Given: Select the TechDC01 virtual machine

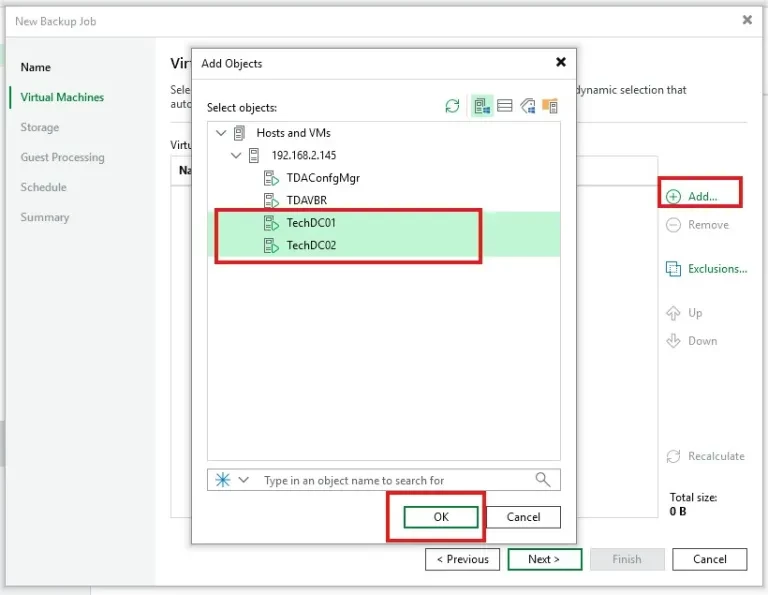Looking at the screenshot, I should click(311, 223).
